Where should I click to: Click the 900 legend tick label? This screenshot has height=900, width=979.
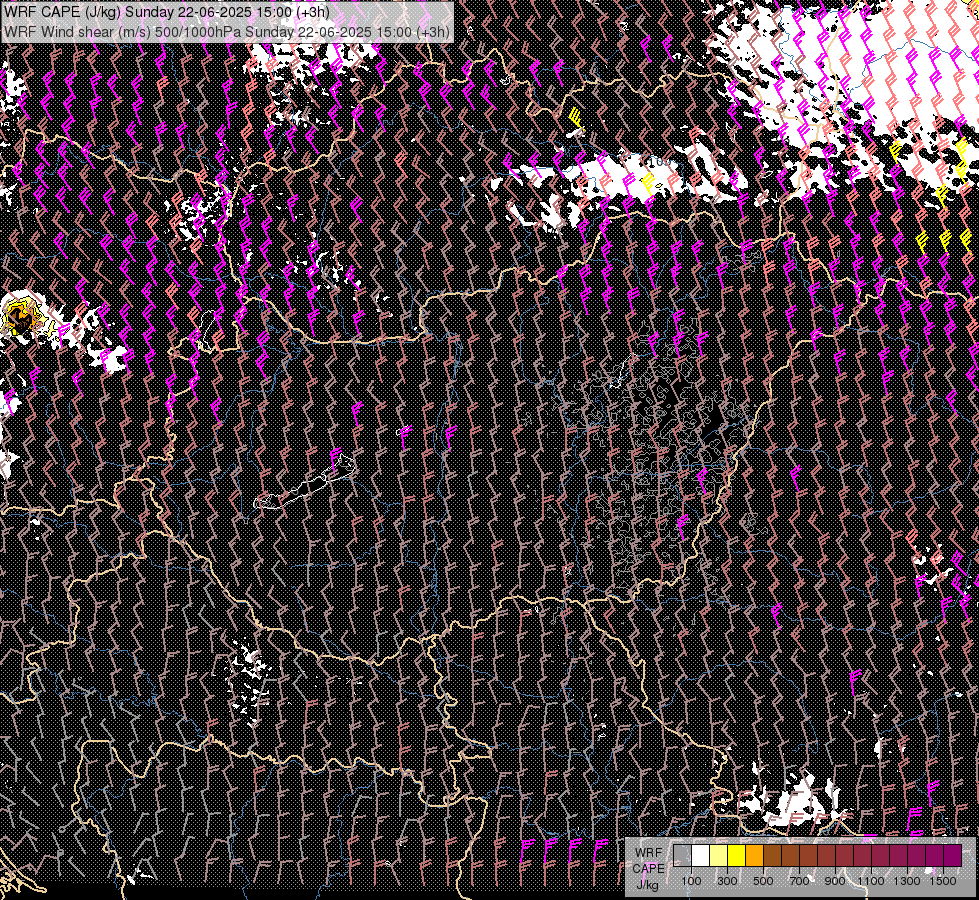point(835,881)
